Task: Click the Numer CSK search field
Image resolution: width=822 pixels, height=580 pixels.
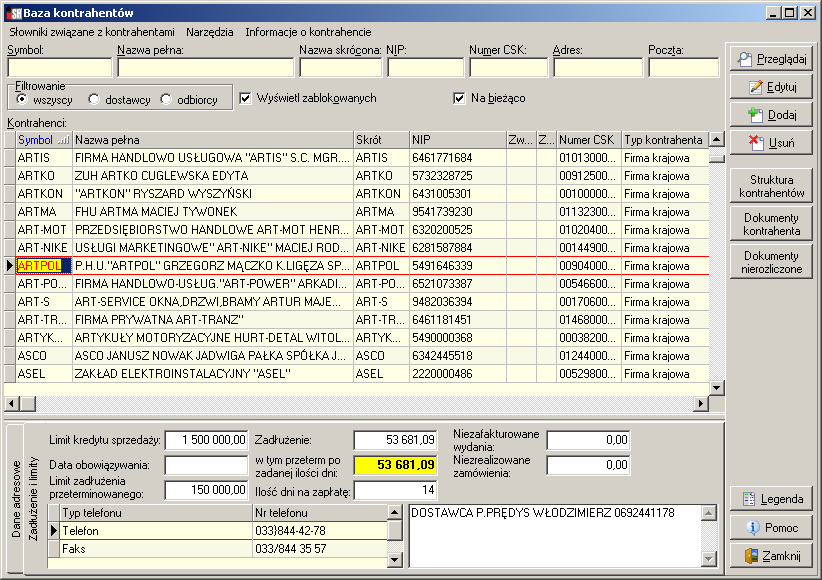Action: pos(509,68)
